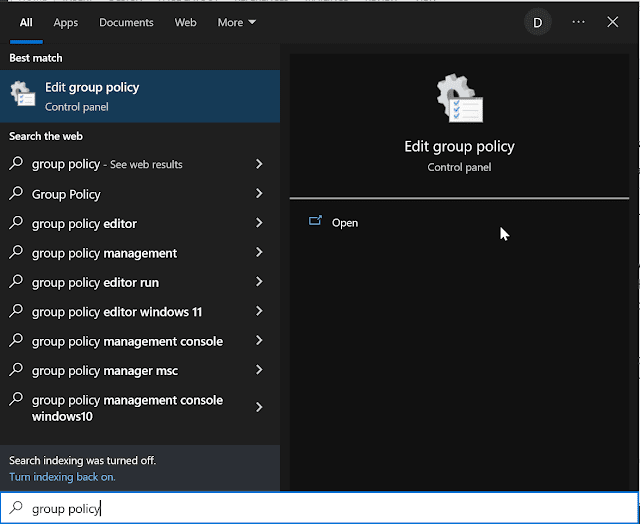Click the Open external-window icon
The width and height of the screenshot is (640, 524).
315,221
